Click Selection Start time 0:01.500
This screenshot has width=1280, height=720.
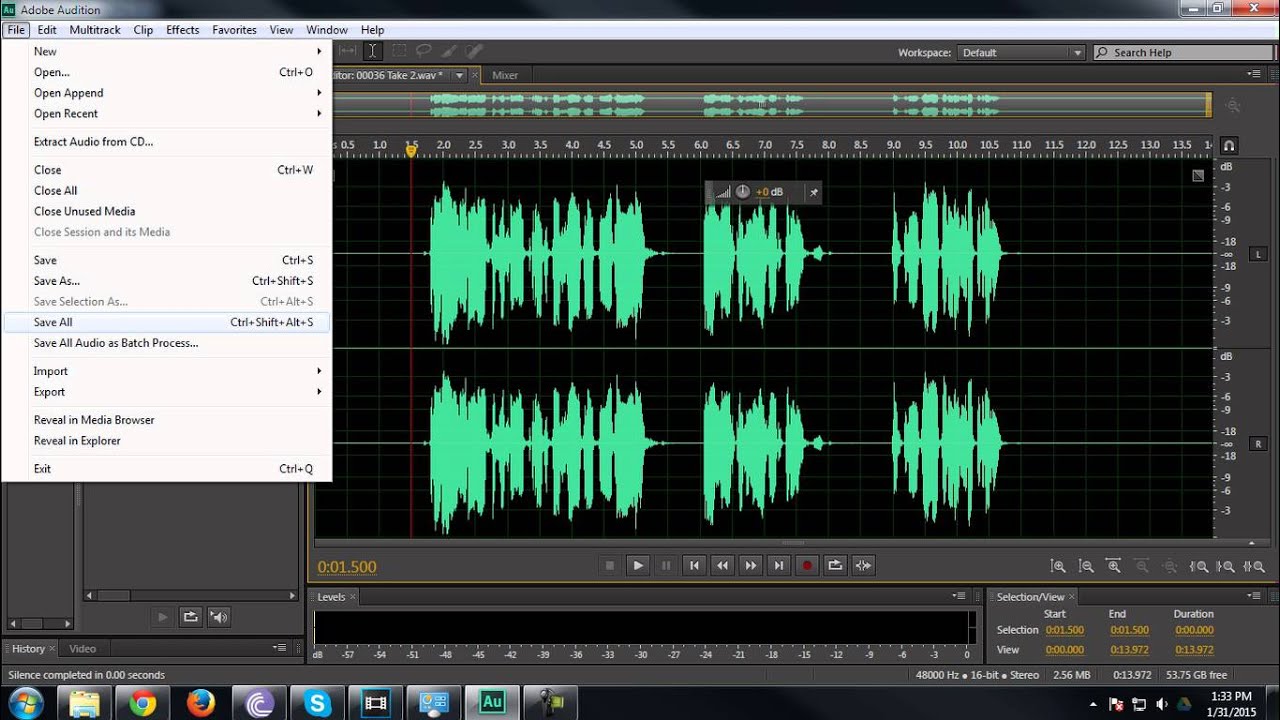point(1064,630)
